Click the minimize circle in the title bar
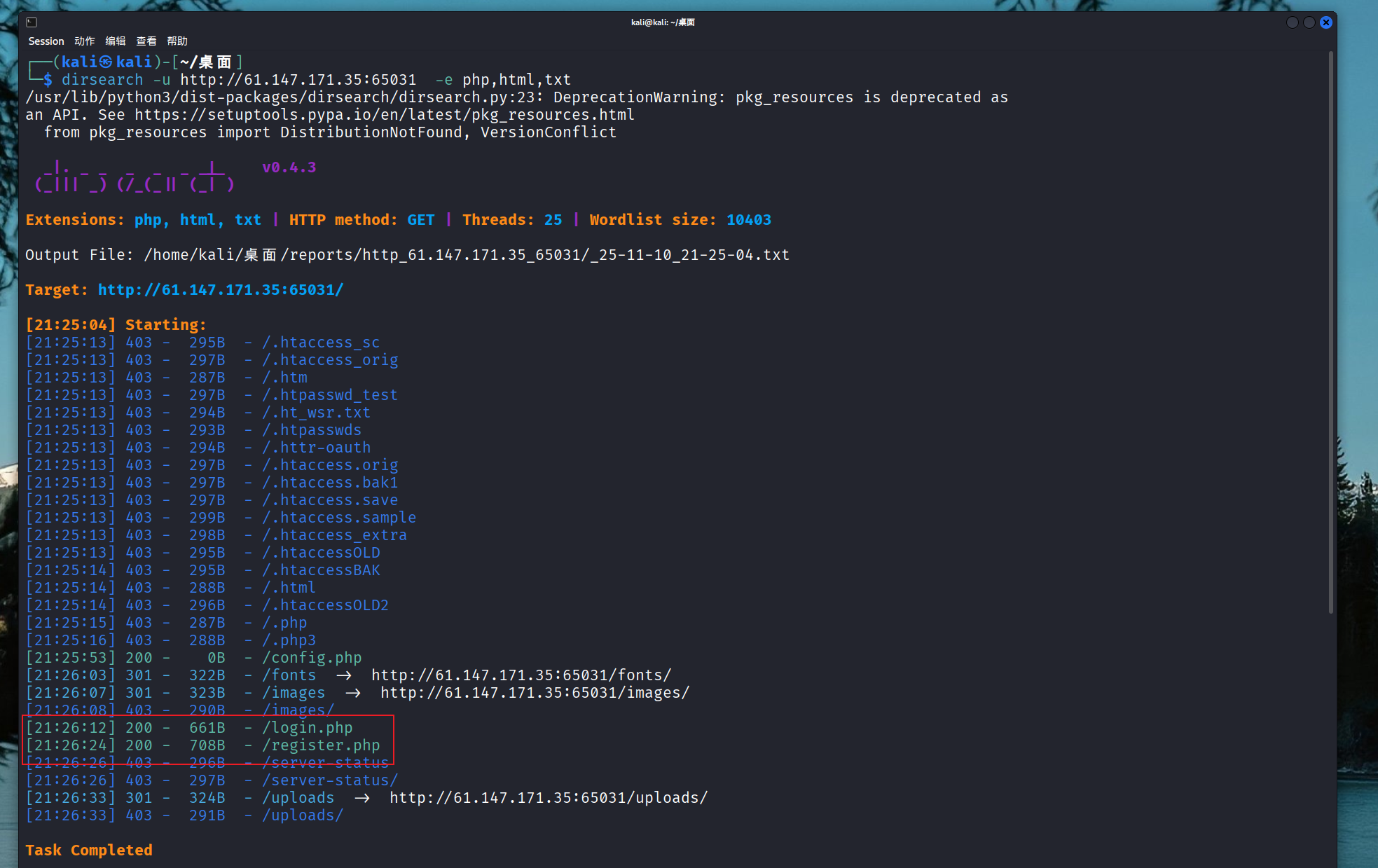Screen dimensions: 1378x868 tap(1293, 22)
